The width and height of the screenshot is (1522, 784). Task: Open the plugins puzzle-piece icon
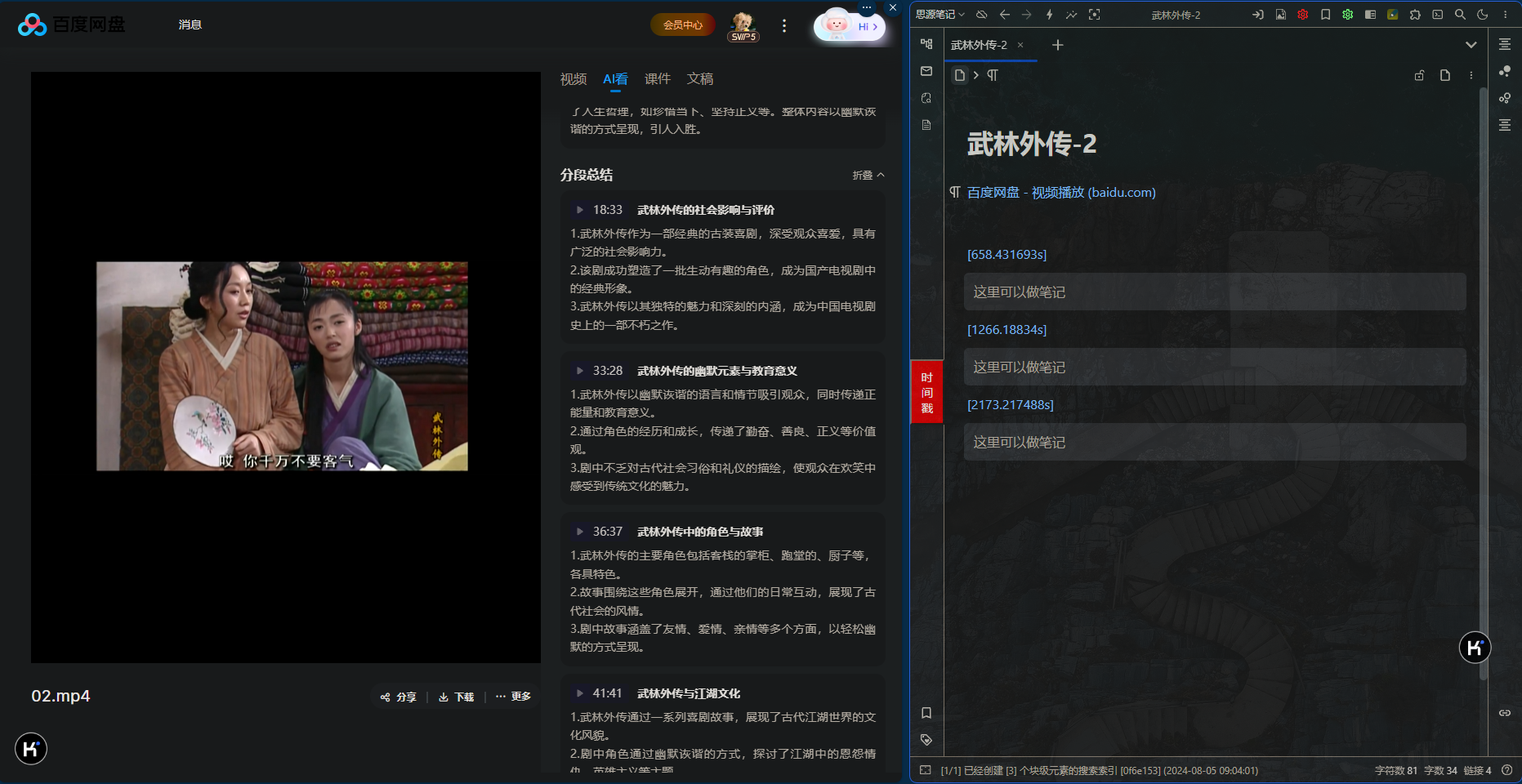click(1415, 15)
